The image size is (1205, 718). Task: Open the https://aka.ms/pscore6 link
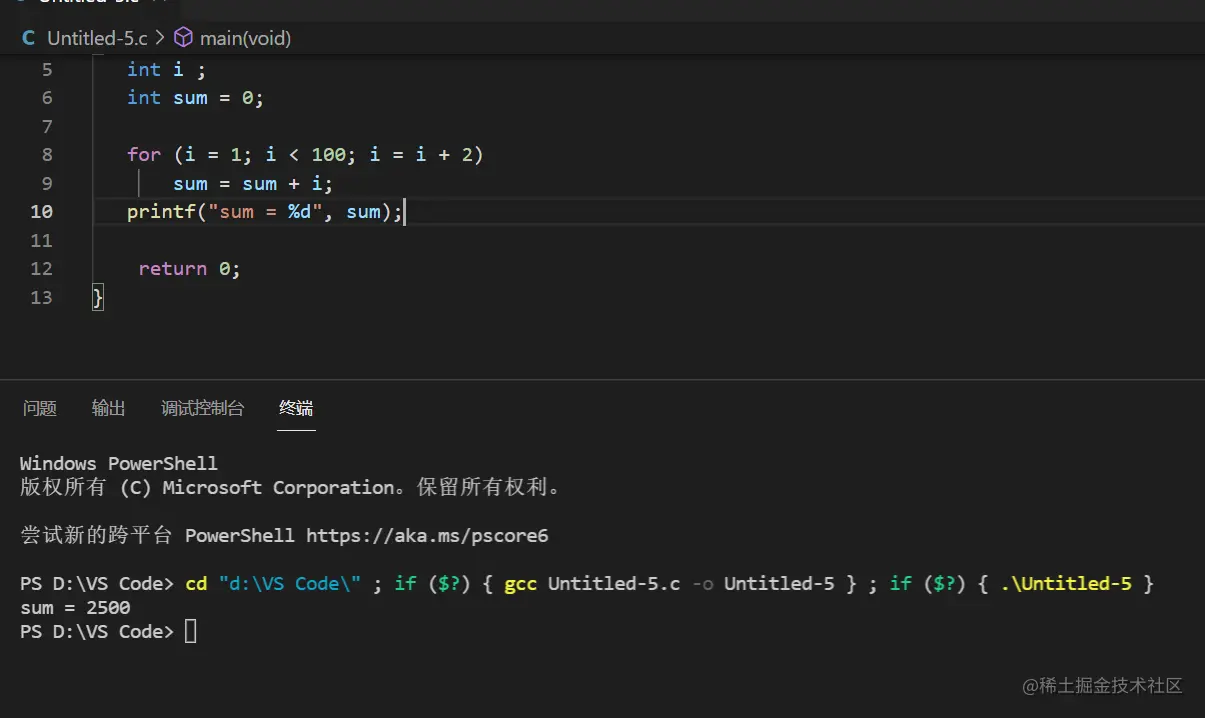click(427, 535)
